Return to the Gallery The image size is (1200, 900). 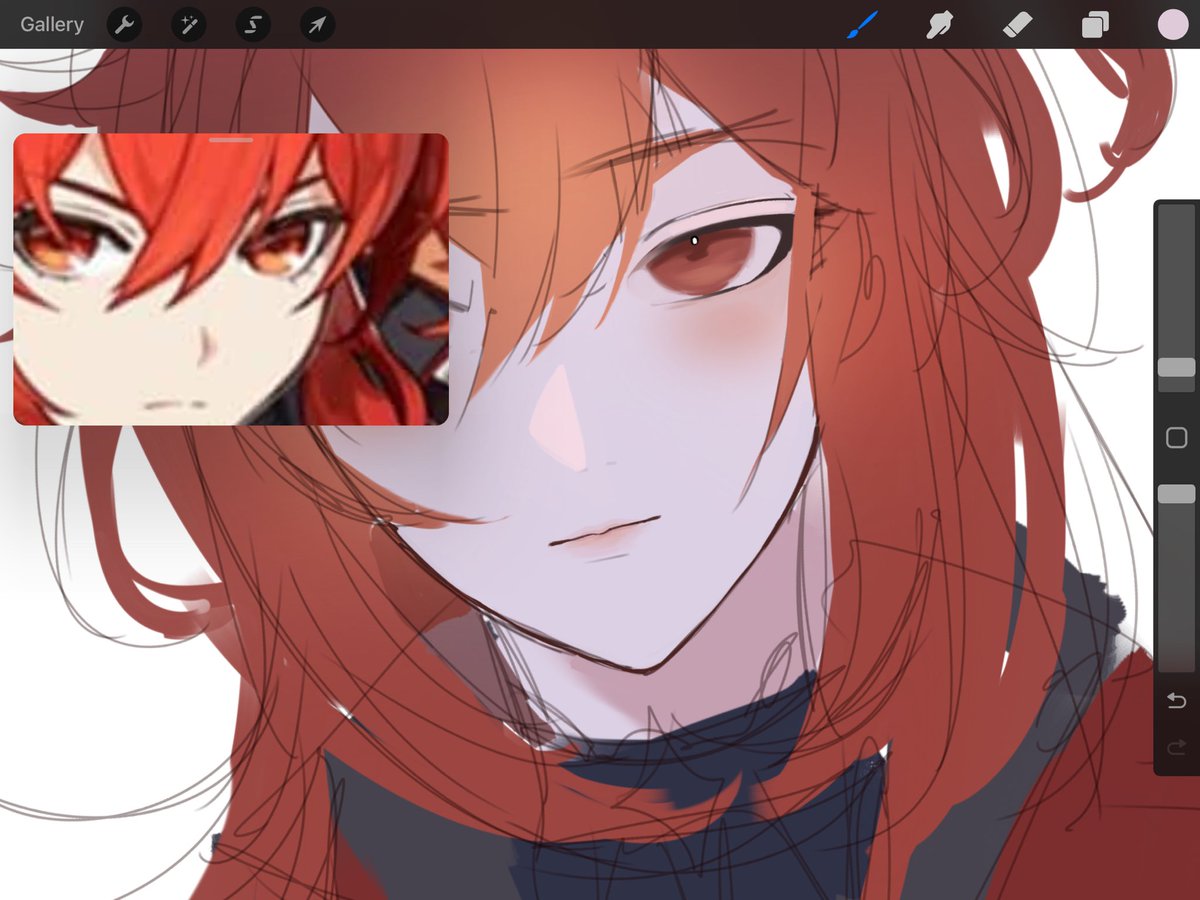tap(52, 24)
